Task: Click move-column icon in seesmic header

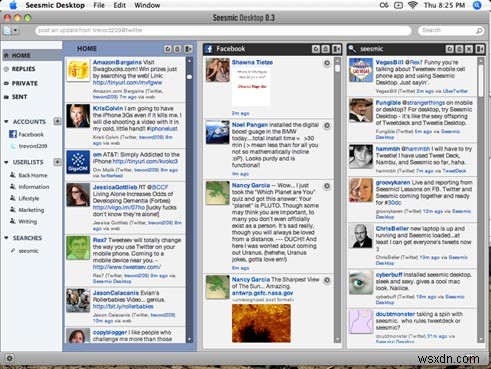Action: [480, 49]
